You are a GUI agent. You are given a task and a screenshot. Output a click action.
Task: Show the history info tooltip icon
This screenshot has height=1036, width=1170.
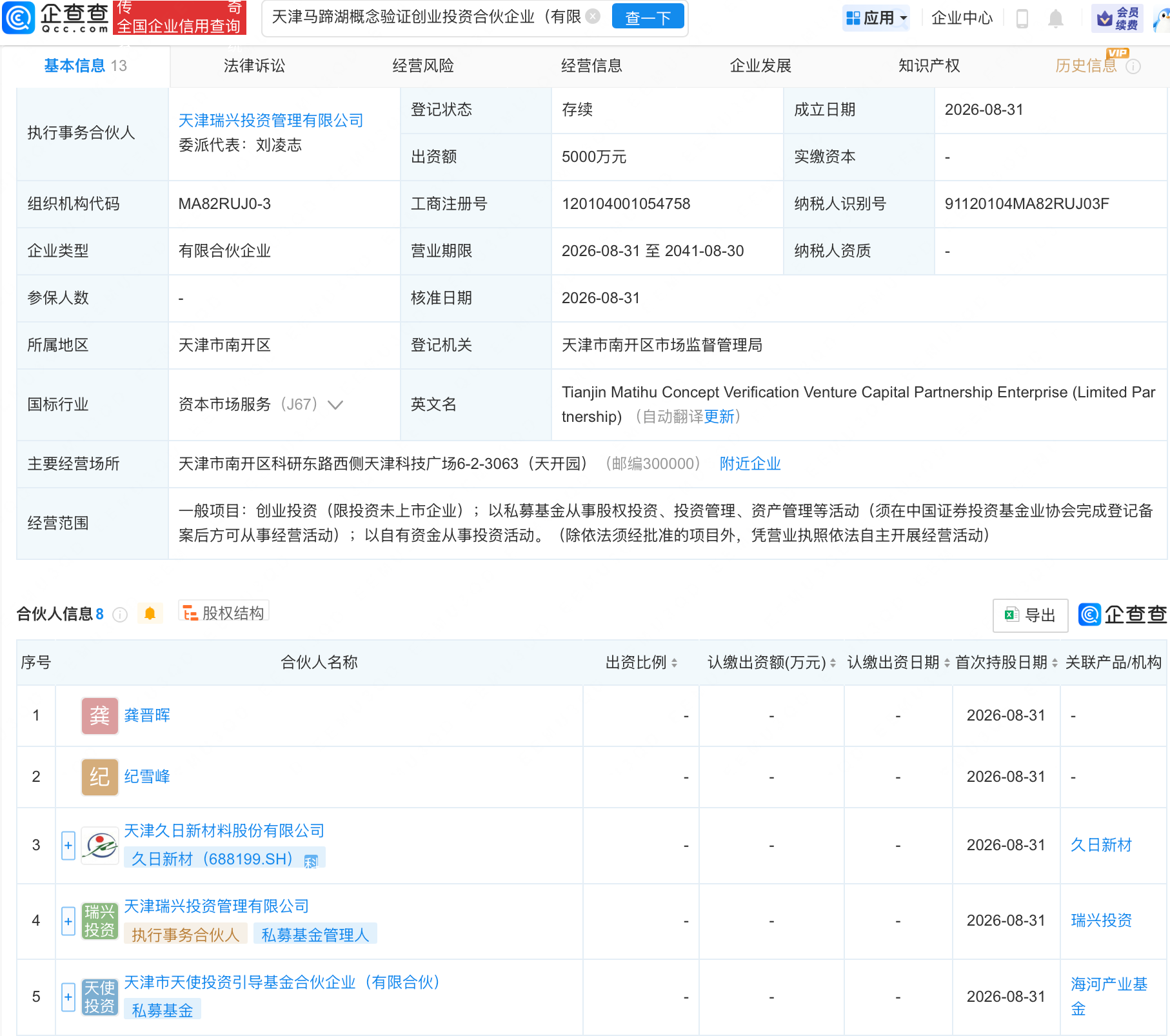[1133, 66]
